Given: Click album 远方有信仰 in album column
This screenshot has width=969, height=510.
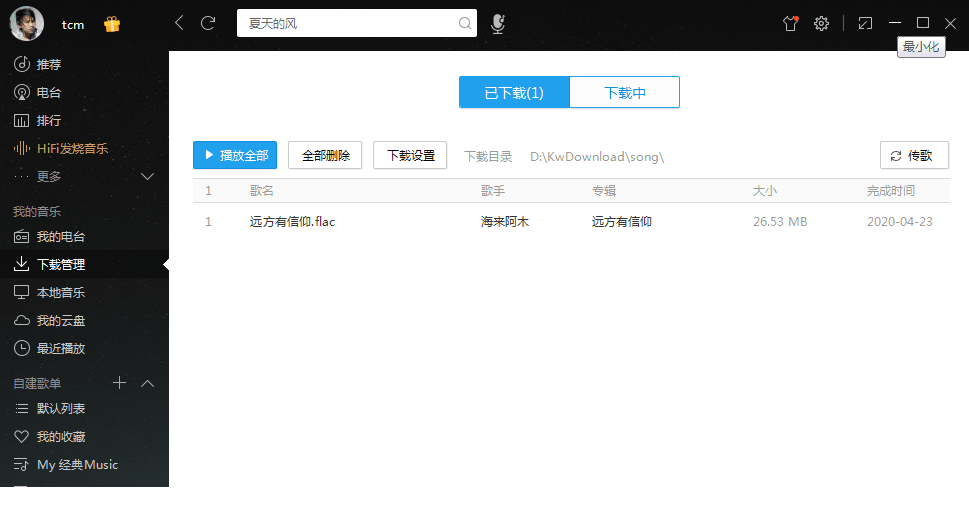Looking at the screenshot, I should 622,221.
